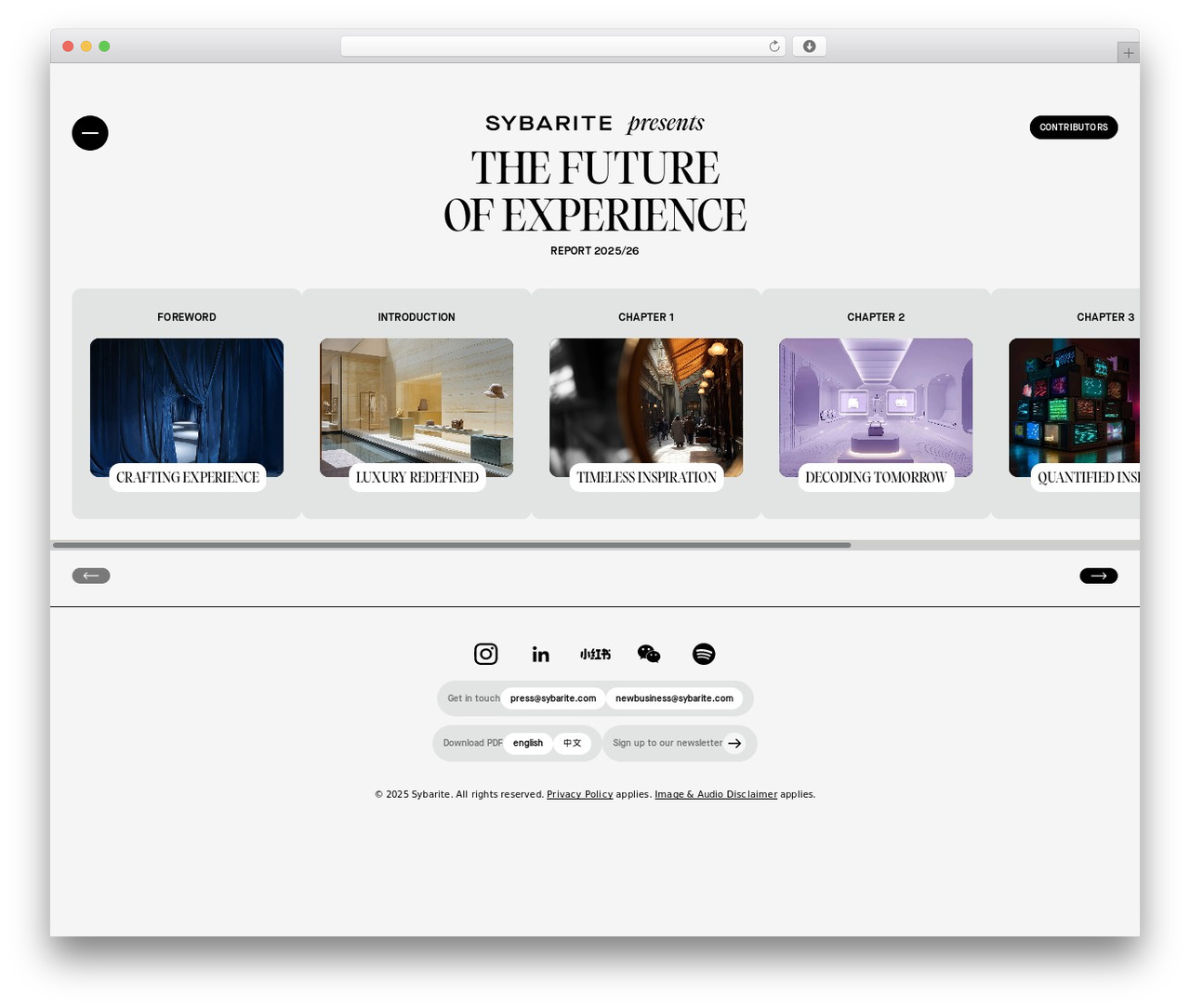Download the Chinese 中文 PDF
The width and height of the screenshot is (1190, 1008).
click(x=573, y=743)
